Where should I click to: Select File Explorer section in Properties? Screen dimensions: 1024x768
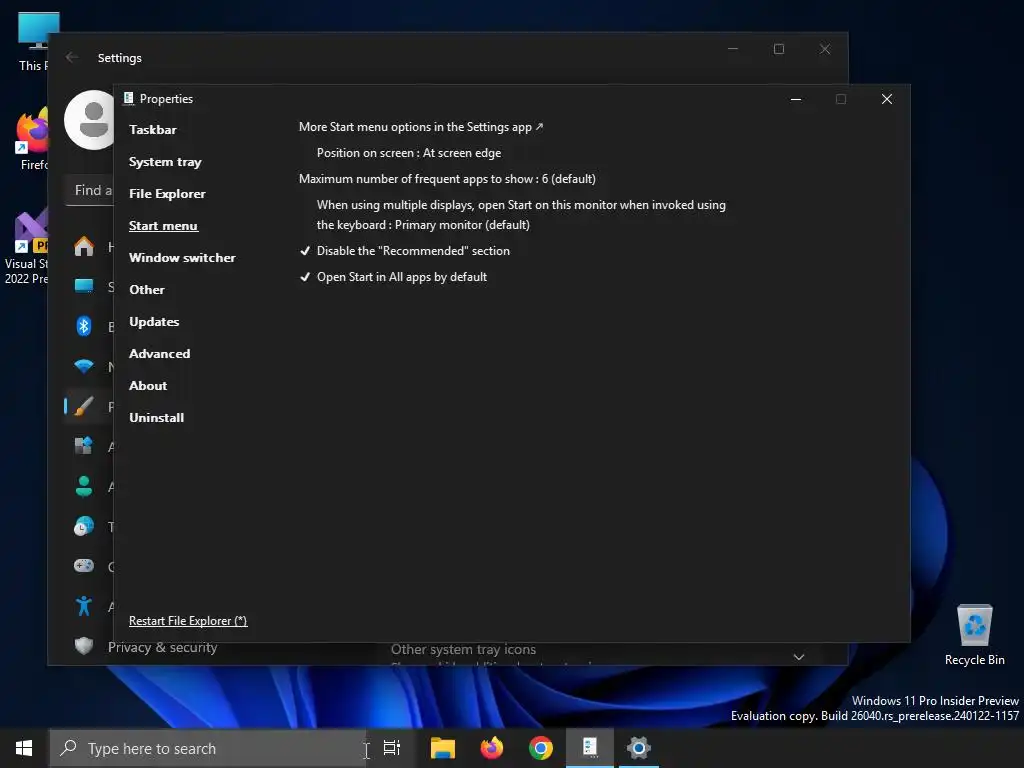(x=167, y=194)
